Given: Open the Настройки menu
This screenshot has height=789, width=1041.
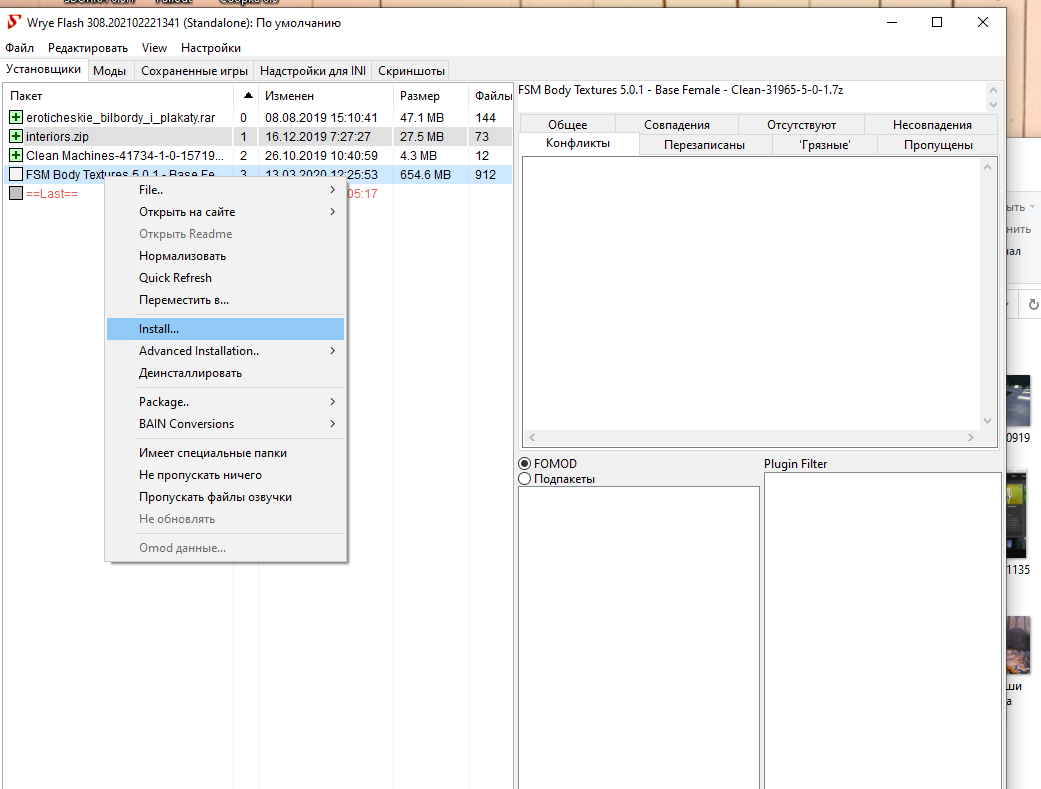Looking at the screenshot, I should coord(211,48).
